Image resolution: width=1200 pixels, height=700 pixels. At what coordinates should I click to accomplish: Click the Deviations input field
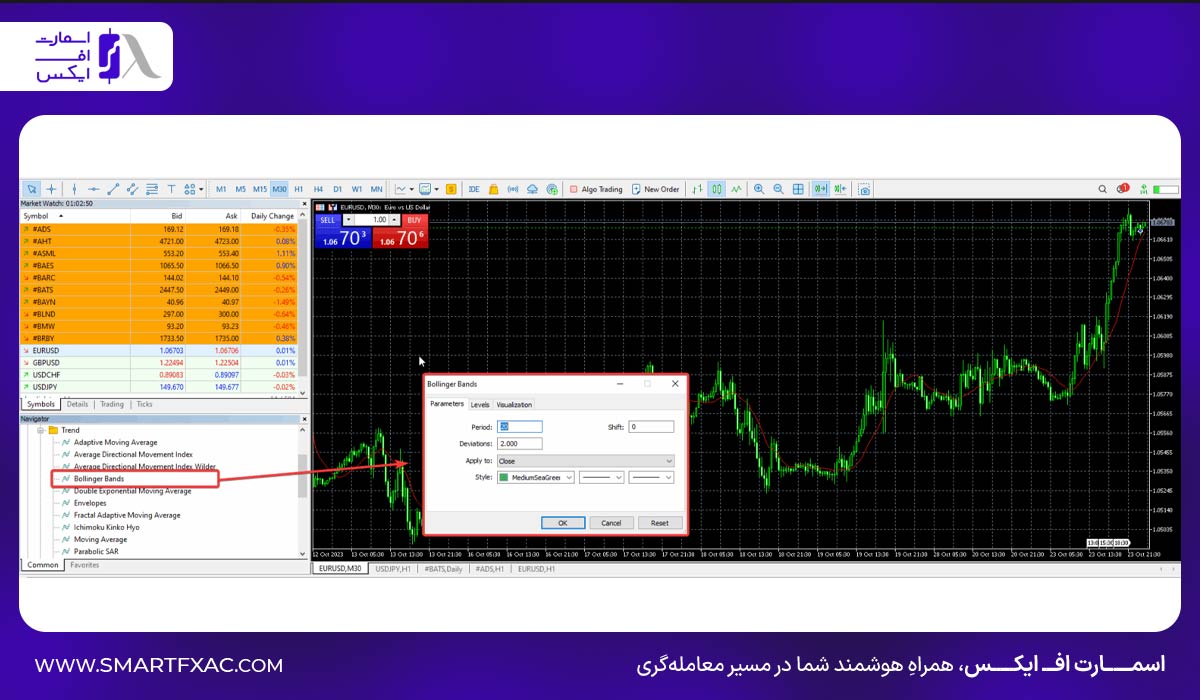(x=519, y=444)
